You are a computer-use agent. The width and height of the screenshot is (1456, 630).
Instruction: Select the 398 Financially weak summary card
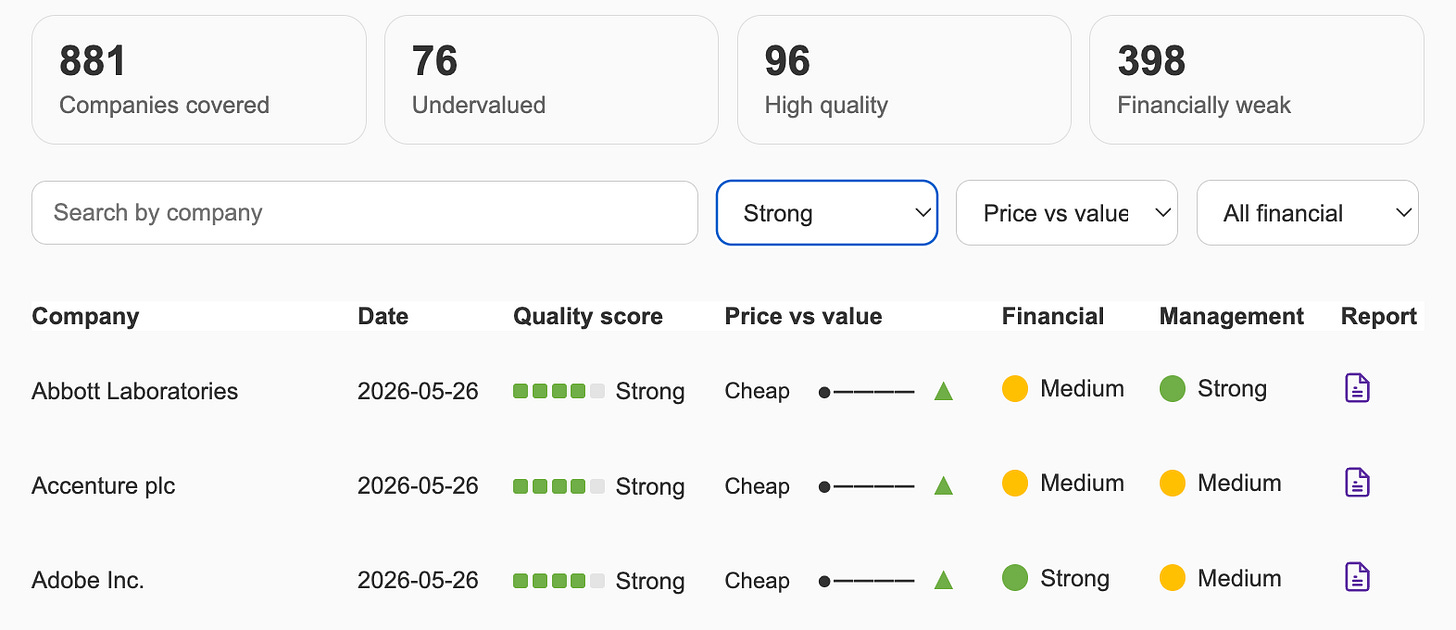tap(1256, 80)
